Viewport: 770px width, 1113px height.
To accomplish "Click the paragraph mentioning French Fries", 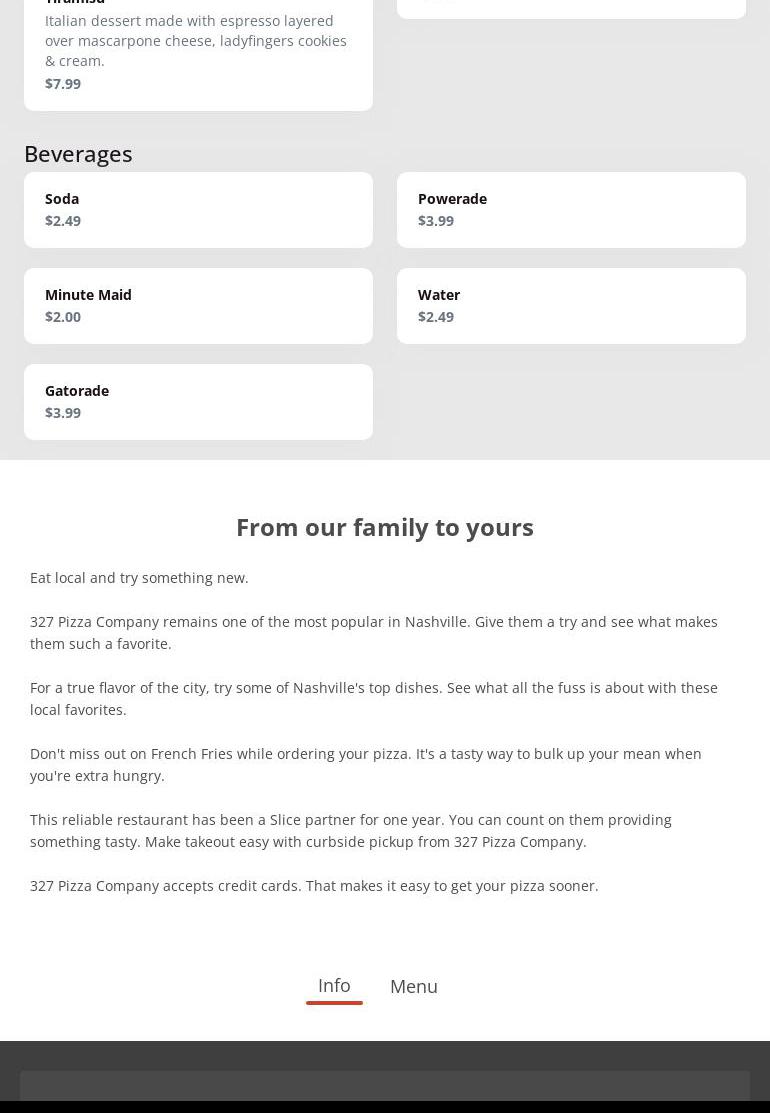I will [x=366, y=765].
